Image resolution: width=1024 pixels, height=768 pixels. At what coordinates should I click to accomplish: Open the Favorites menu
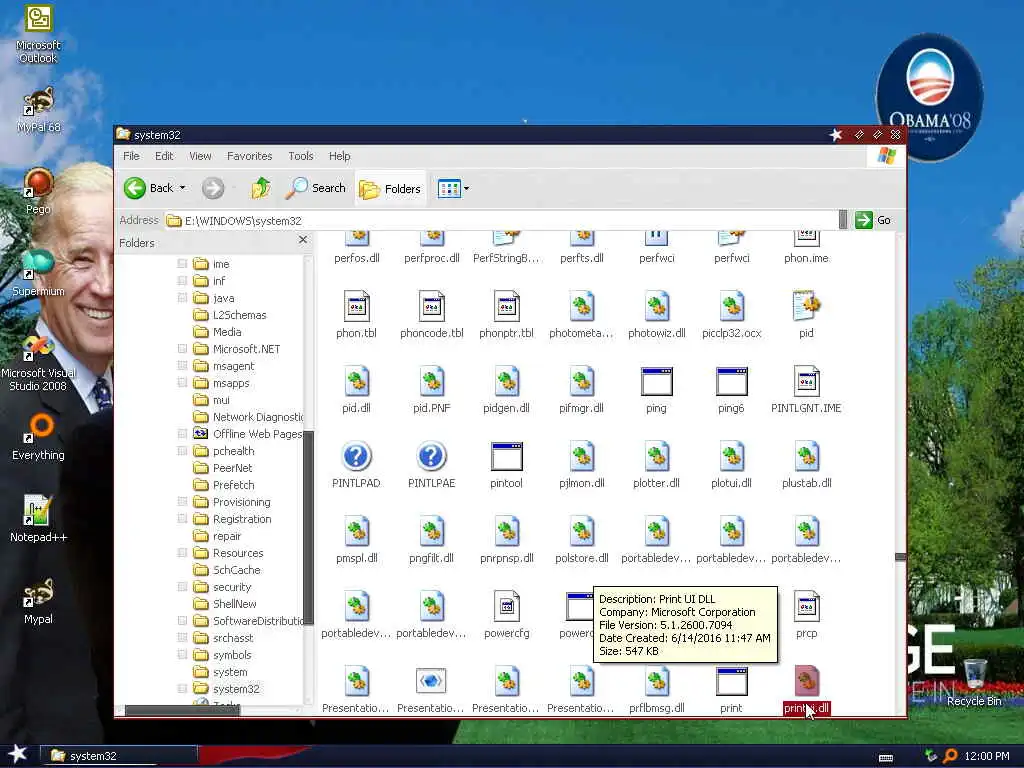pyautogui.click(x=249, y=156)
